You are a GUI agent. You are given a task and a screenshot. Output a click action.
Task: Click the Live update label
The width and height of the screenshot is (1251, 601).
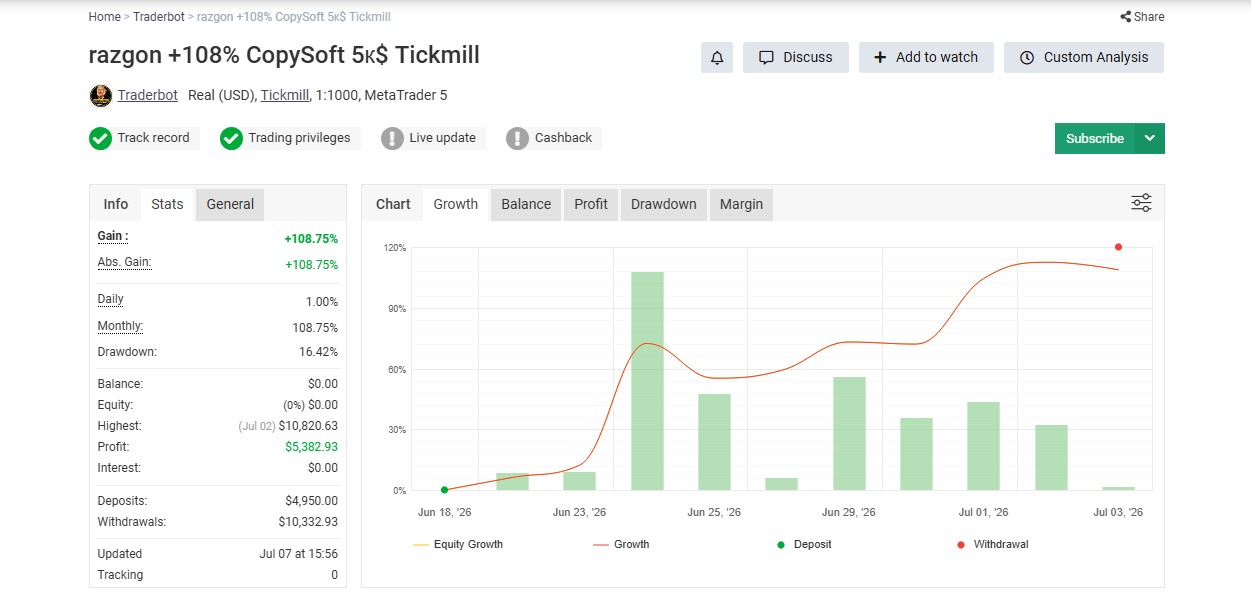pos(442,138)
